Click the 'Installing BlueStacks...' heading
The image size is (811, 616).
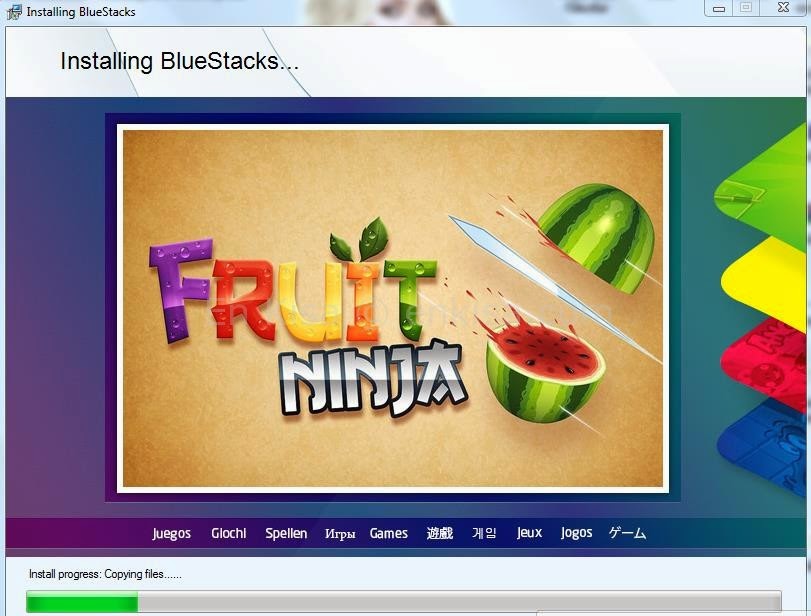pos(179,61)
